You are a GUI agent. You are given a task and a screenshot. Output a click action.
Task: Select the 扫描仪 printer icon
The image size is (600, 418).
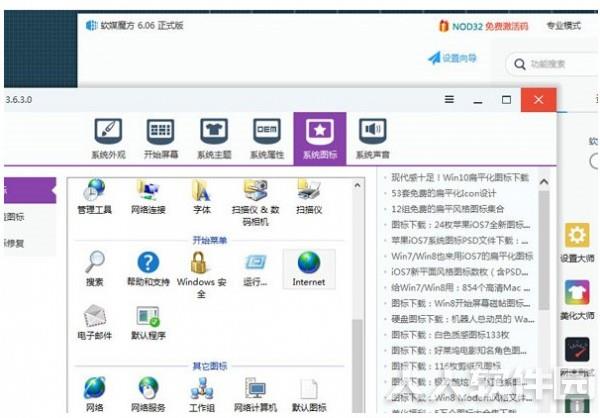tap(309, 196)
